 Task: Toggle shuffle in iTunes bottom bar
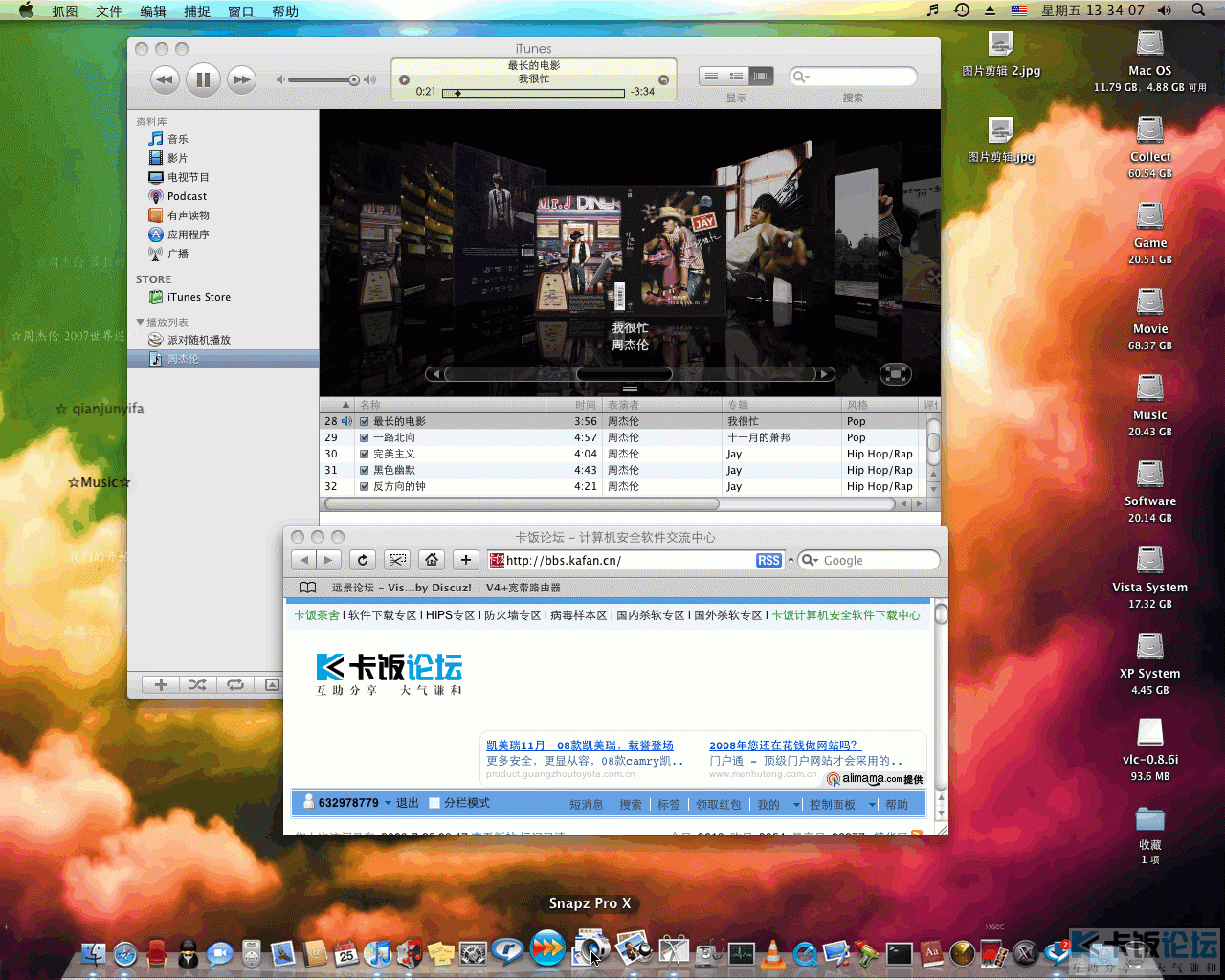click(x=197, y=684)
